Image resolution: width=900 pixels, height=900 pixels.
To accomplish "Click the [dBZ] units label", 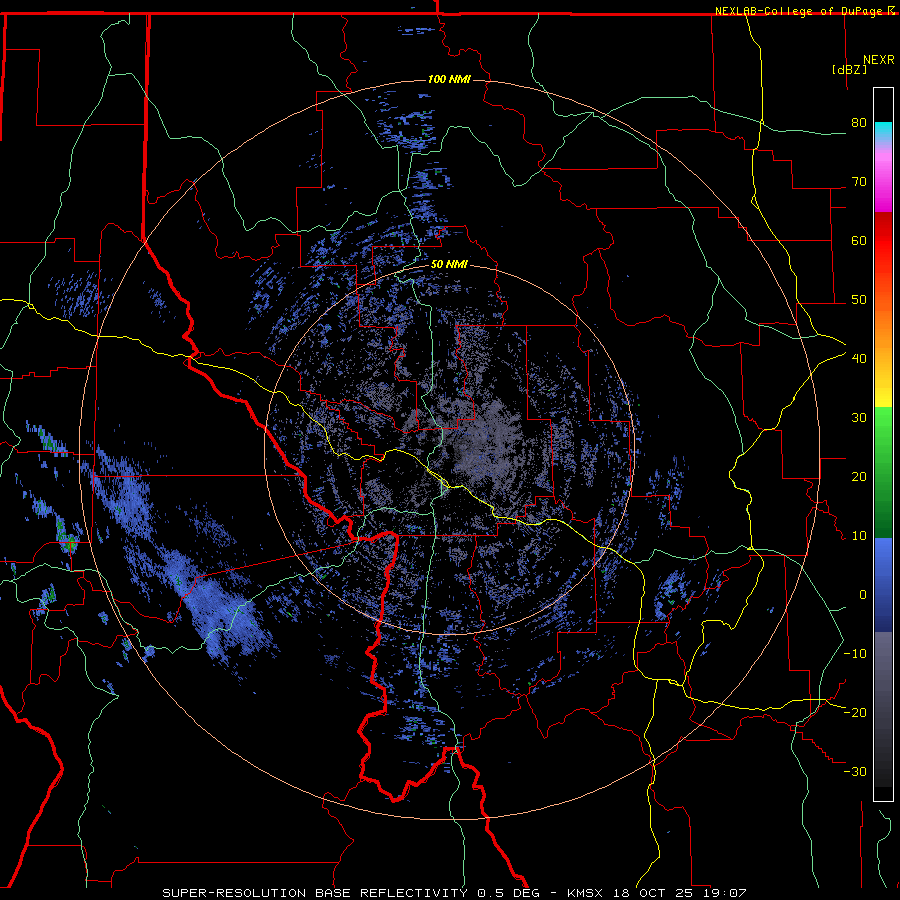I will point(849,69).
